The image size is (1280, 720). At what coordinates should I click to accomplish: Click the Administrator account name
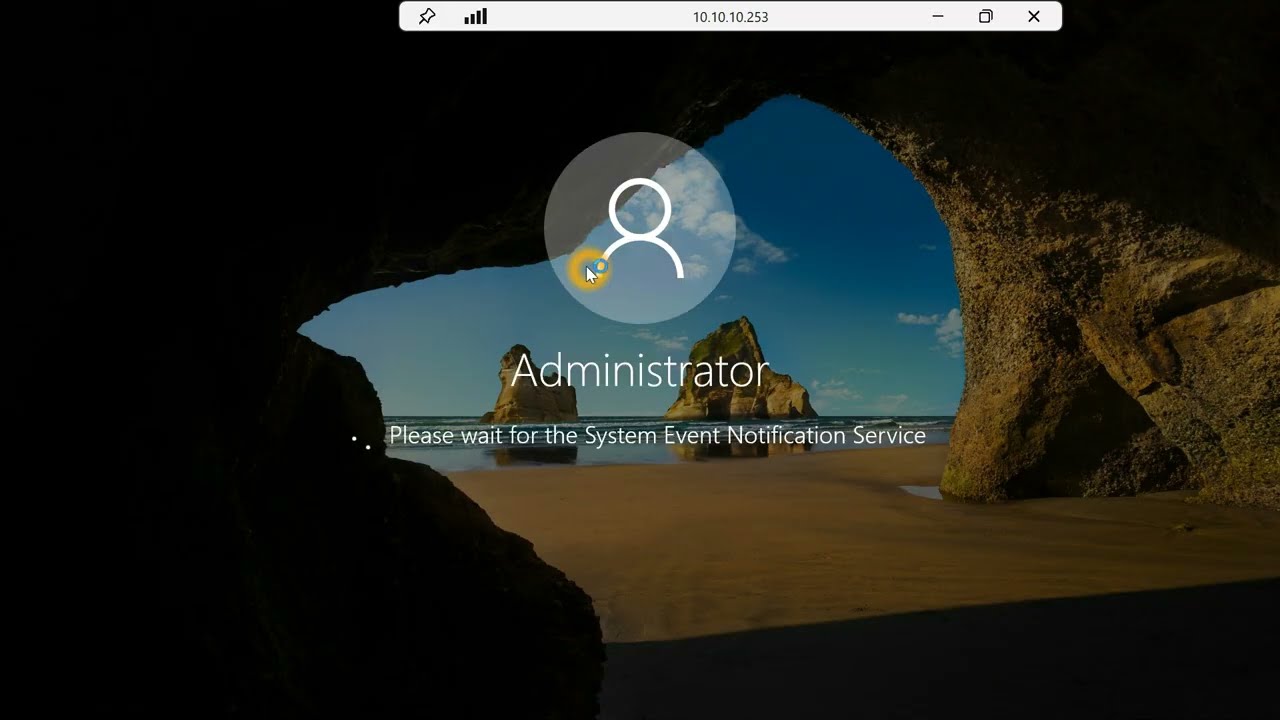pos(640,370)
